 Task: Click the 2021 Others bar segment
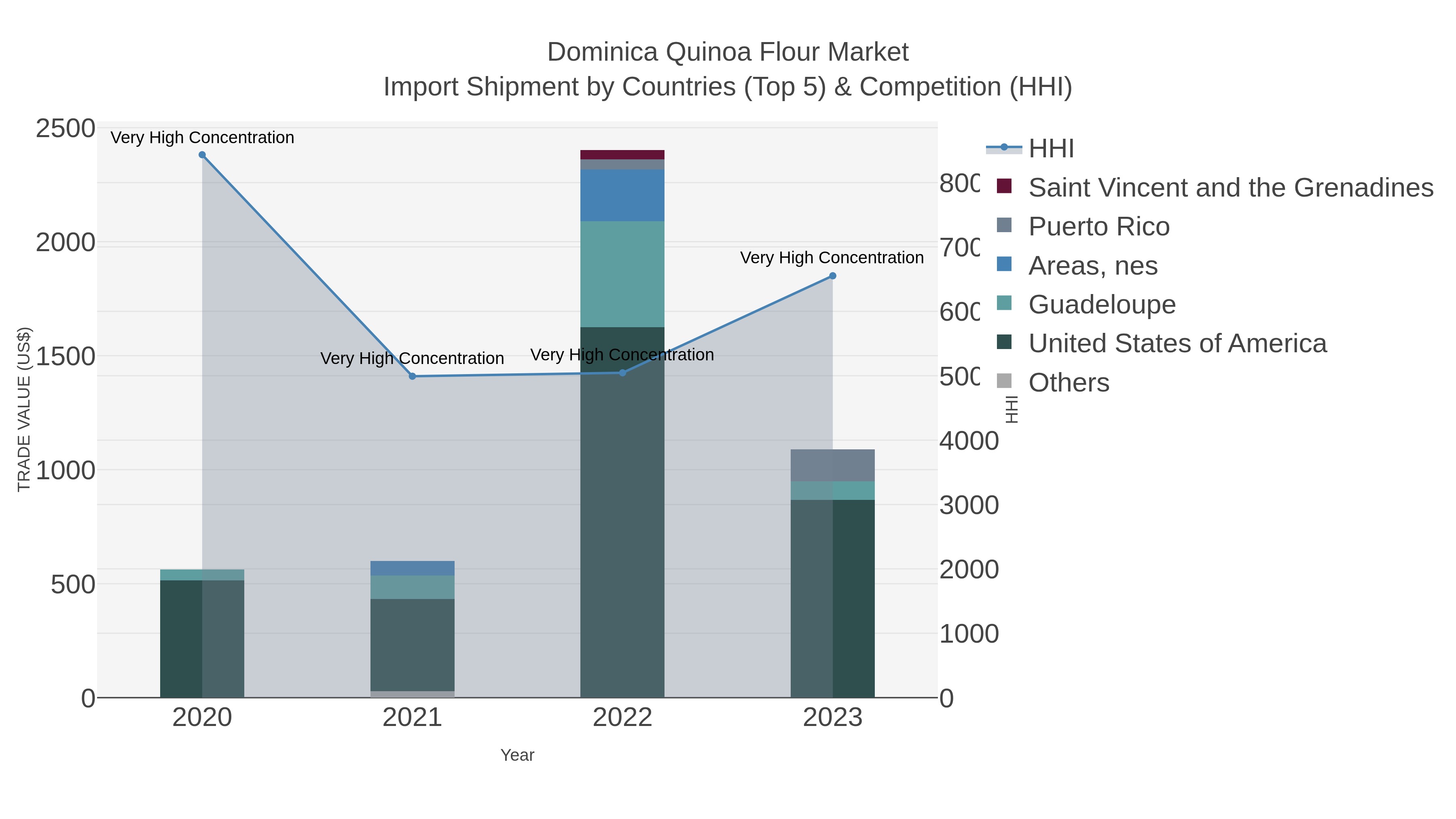point(413,695)
